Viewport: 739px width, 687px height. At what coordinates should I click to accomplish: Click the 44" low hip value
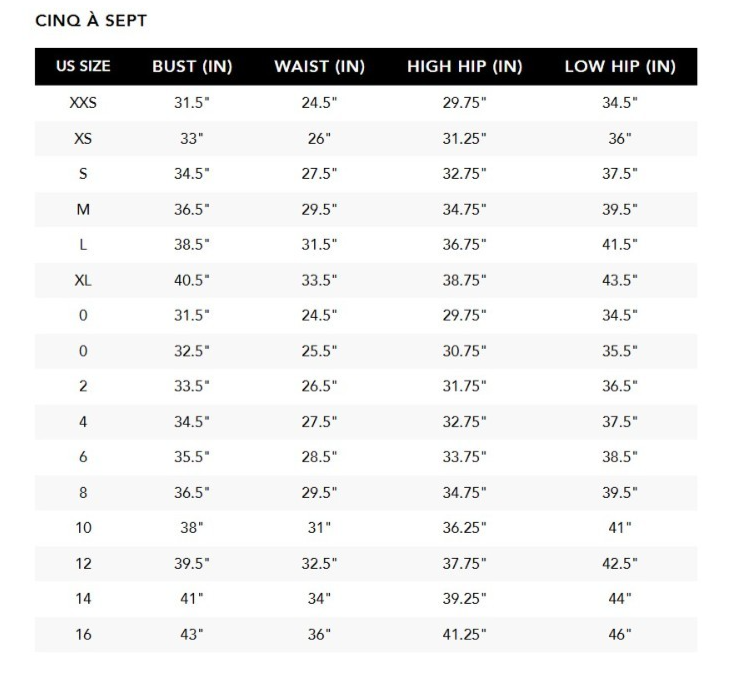pos(620,598)
